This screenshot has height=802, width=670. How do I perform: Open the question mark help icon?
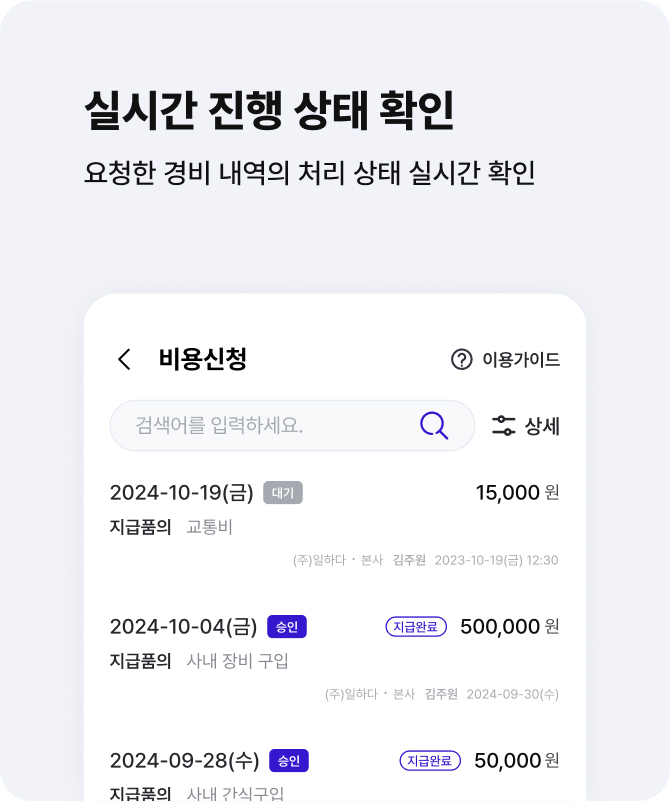tap(461, 359)
